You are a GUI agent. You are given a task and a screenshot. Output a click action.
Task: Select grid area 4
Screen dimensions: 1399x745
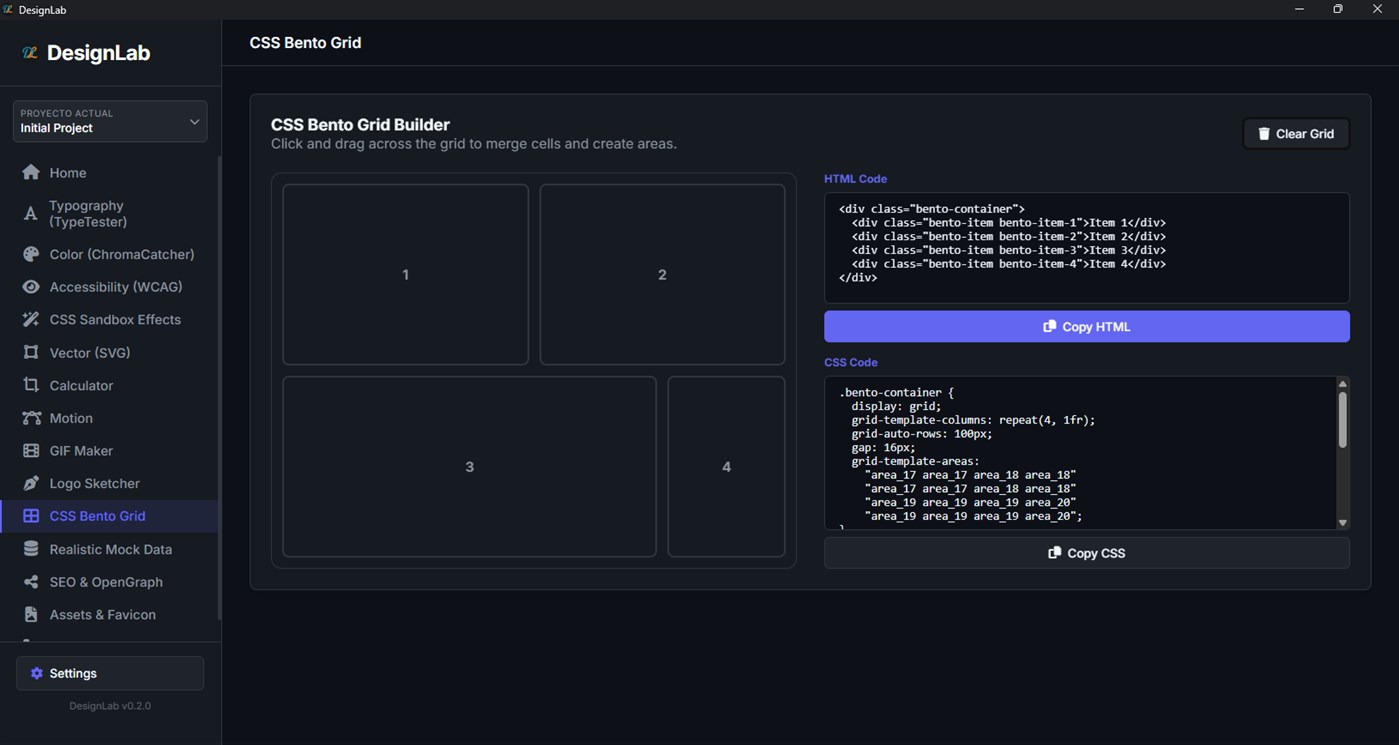coord(726,466)
